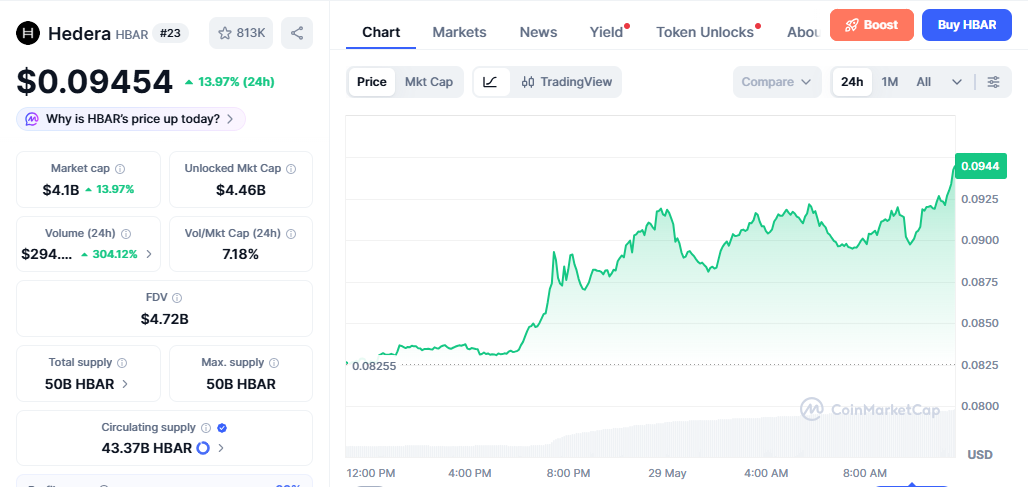Screen dimensions: 1028x487
Task: Click the verified badge by Circulating supply
Action: (222, 427)
